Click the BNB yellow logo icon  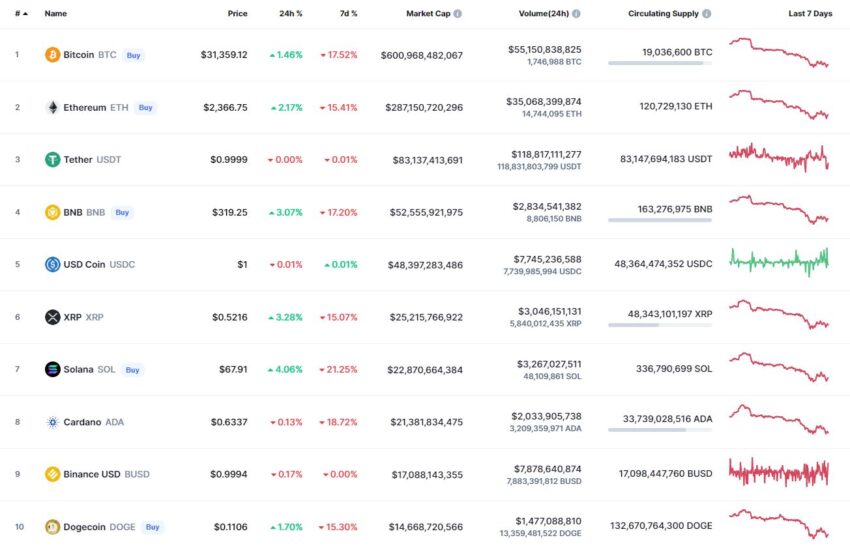click(53, 212)
